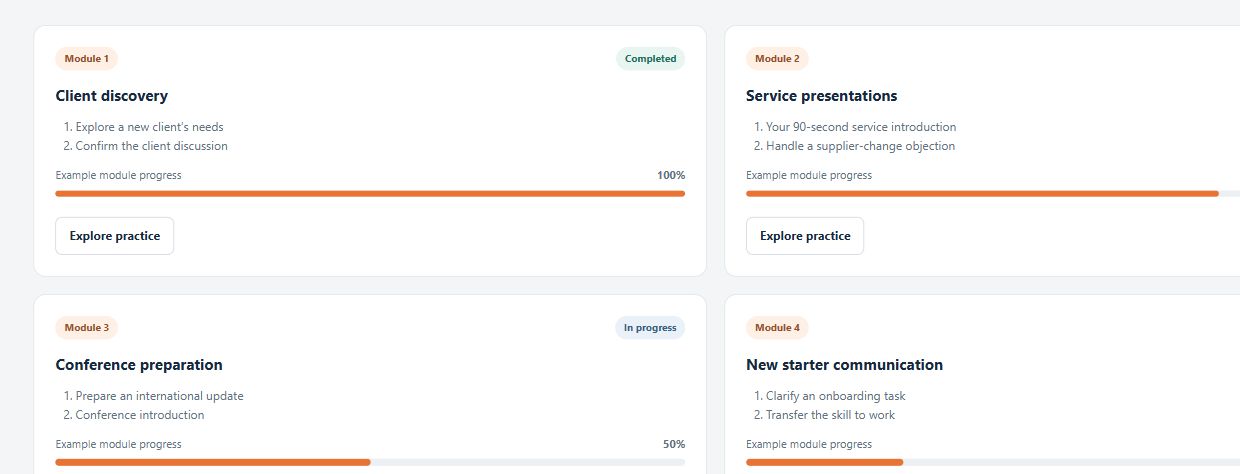This screenshot has height=474, width=1240.
Task: Click Explore practice under Client discovery
Action: coord(114,236)
